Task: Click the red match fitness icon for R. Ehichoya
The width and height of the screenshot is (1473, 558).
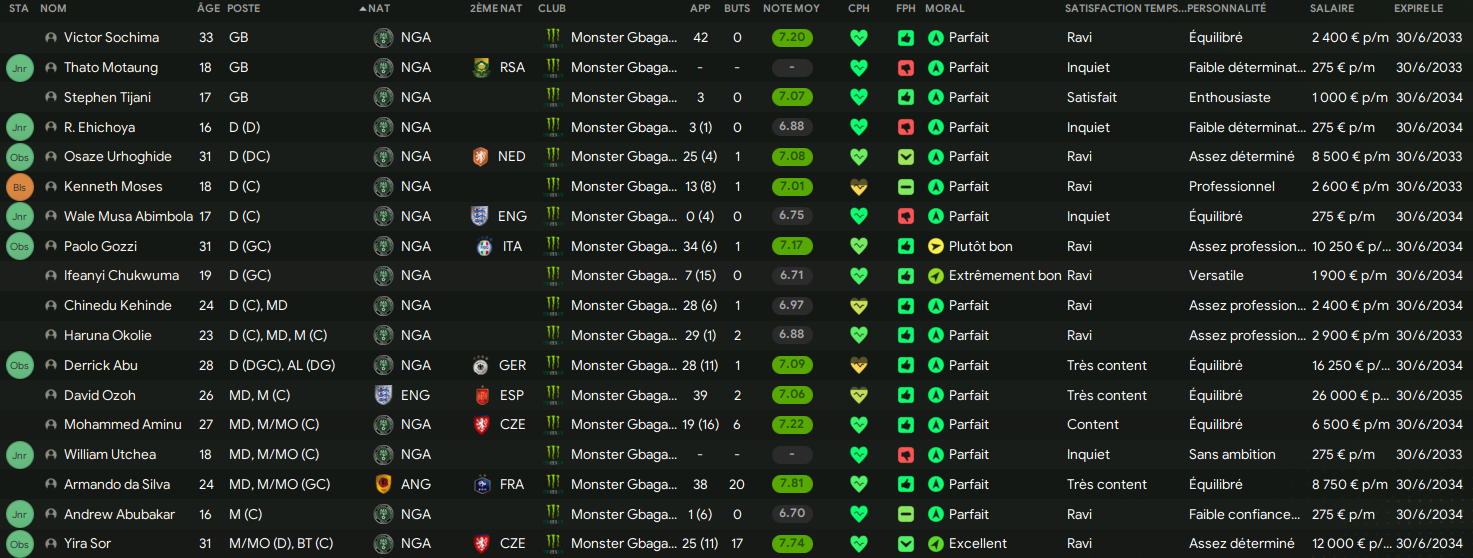Action: pyautogui.click(x=905, y=127)
